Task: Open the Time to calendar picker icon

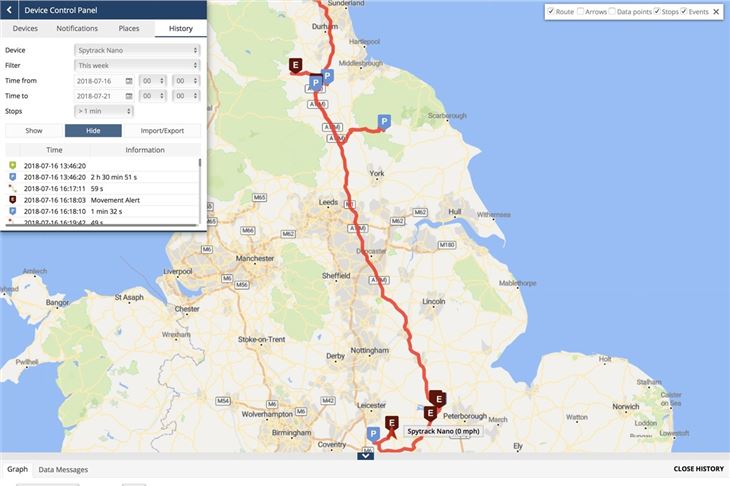Action: 129,96
